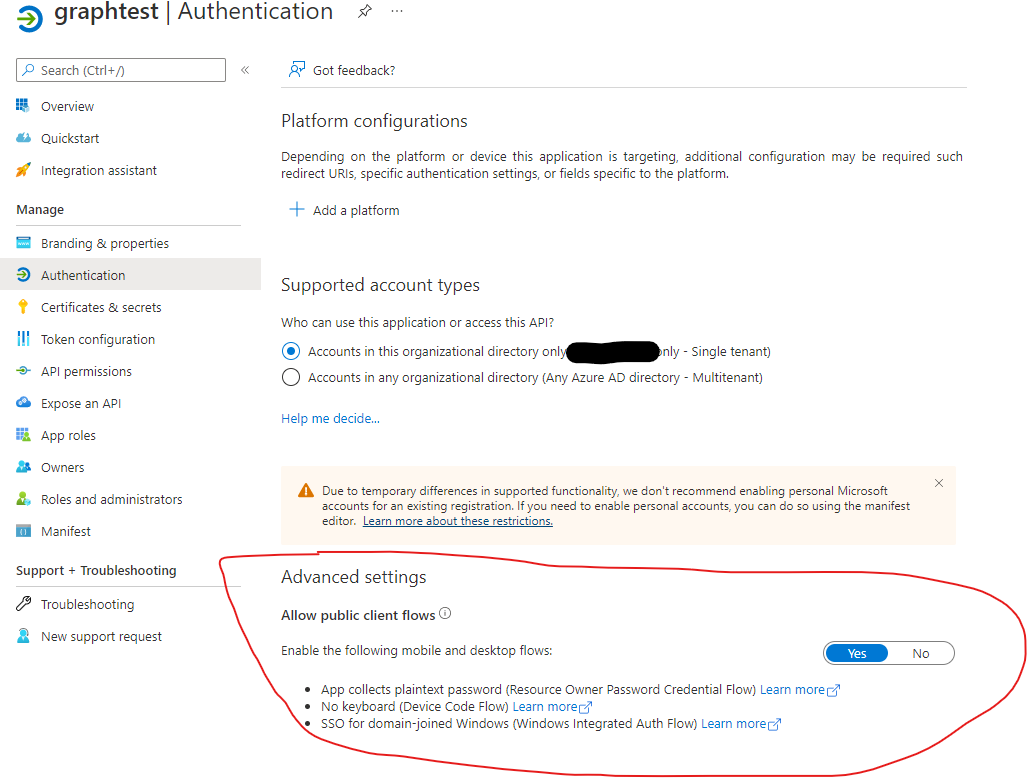This screenshot has height=778, width=1028.
Task: Click the Certificates & secrets key icon
Action: (23, 307)
